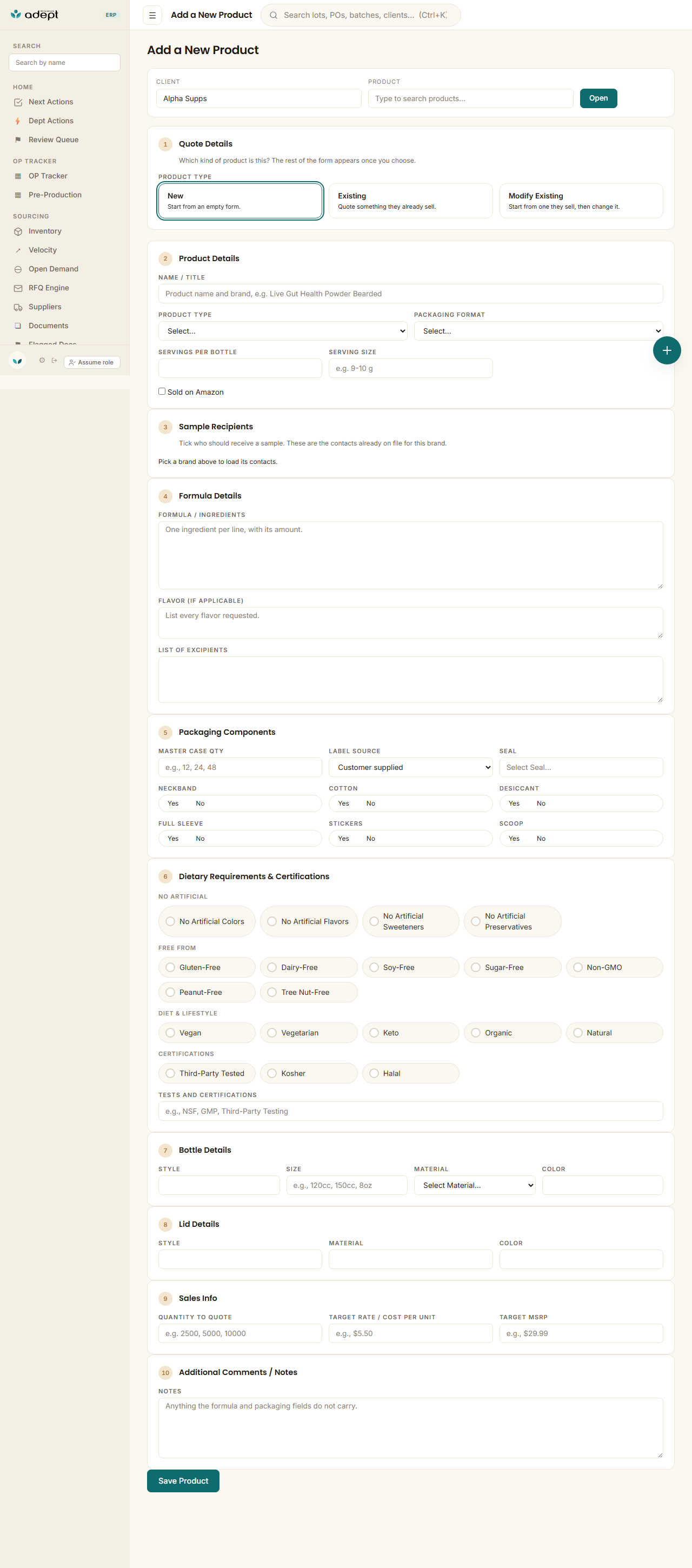Open OP Tracker via its grid icon

tap(18, 176)
